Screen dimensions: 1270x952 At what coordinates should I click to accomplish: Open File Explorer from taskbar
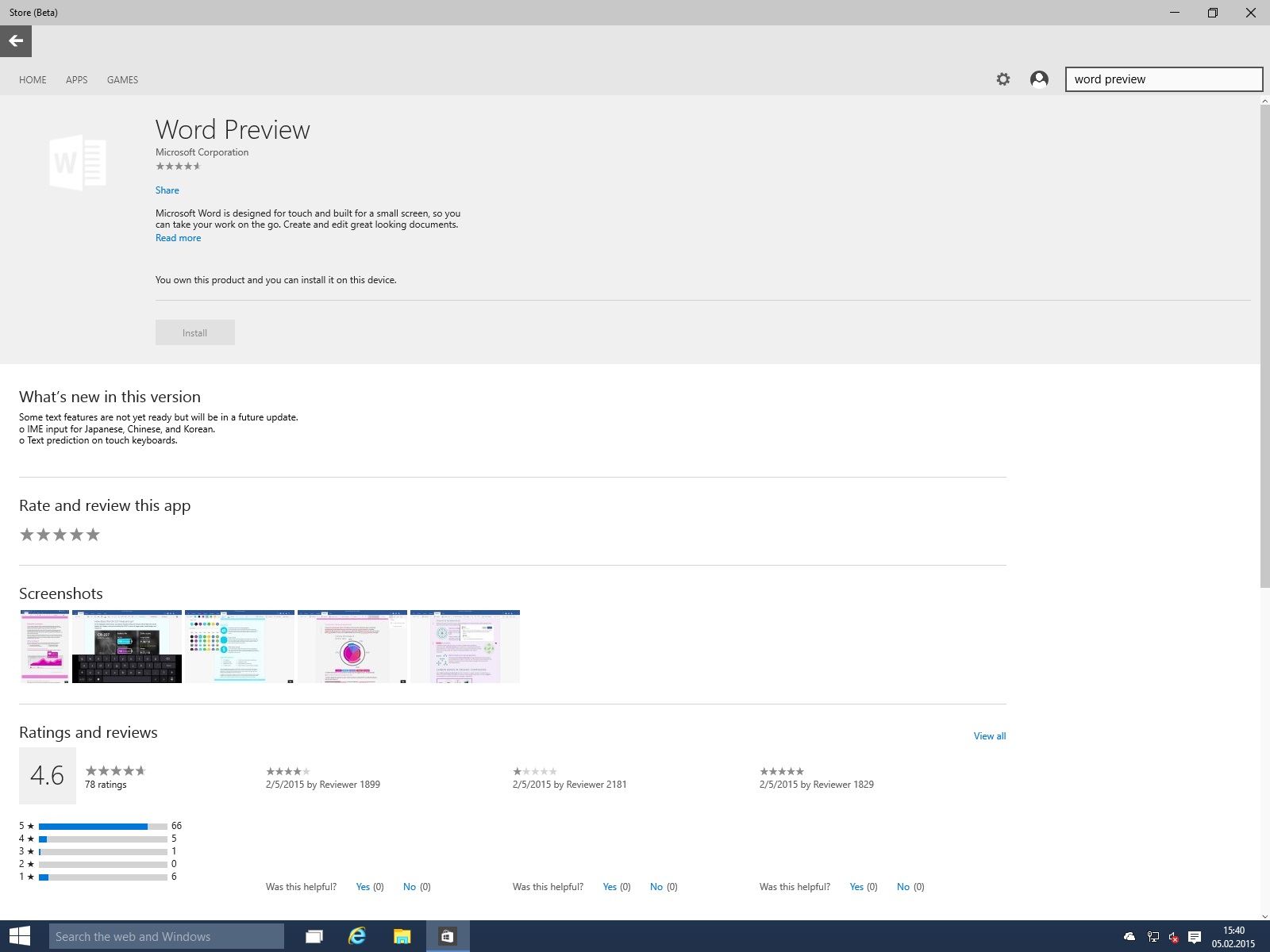[x=402, y=937]
